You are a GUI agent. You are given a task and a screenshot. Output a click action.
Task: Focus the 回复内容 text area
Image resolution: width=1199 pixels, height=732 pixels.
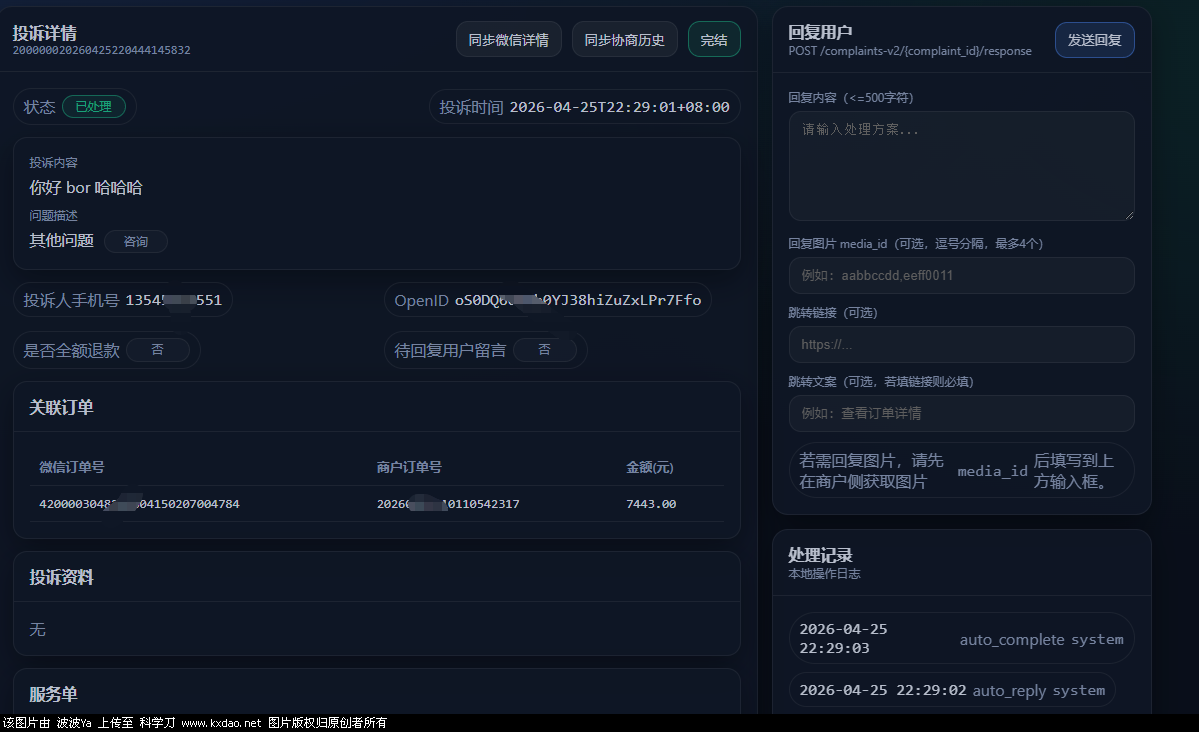(961, 165)
